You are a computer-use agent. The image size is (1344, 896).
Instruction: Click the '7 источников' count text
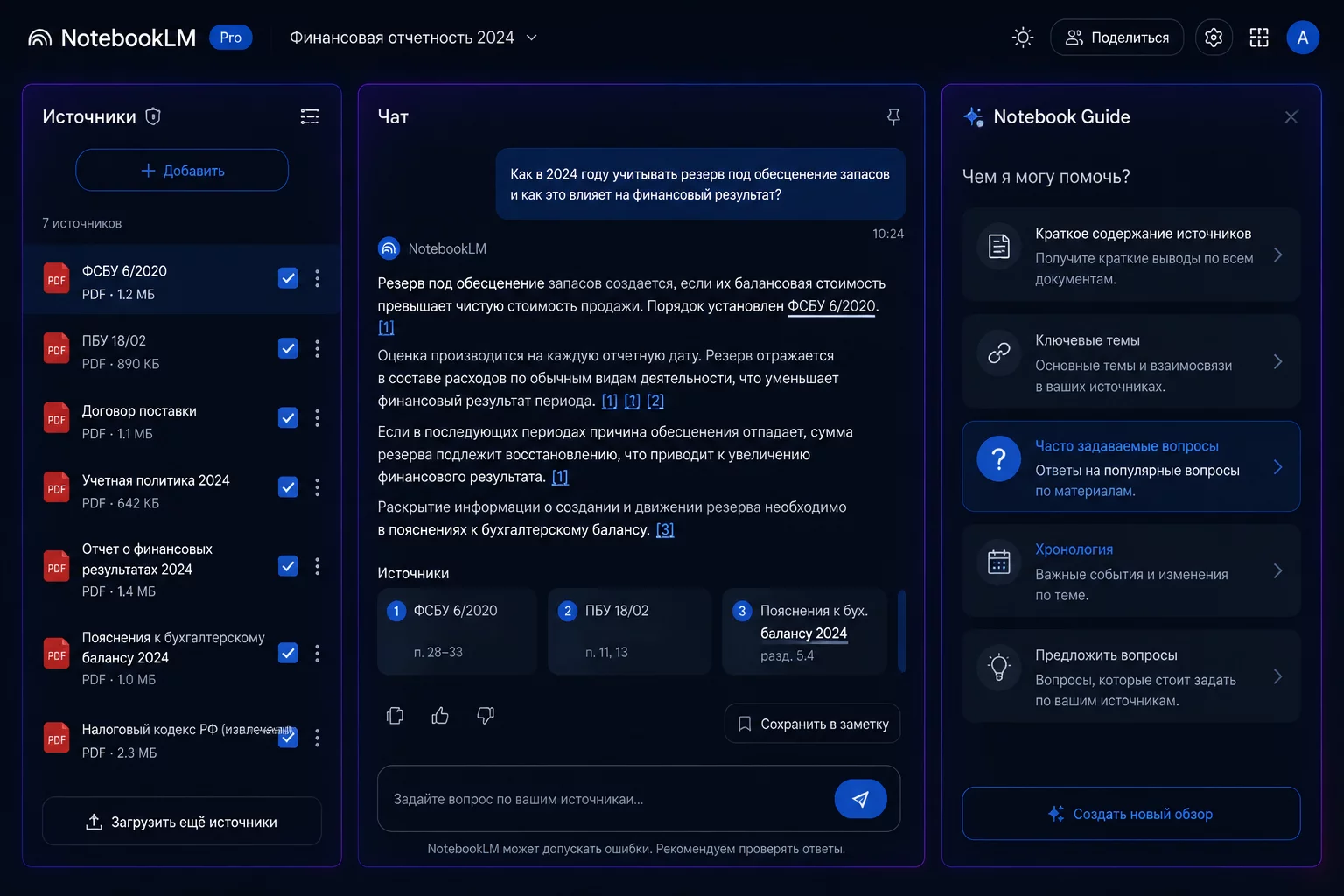point(82,223)
